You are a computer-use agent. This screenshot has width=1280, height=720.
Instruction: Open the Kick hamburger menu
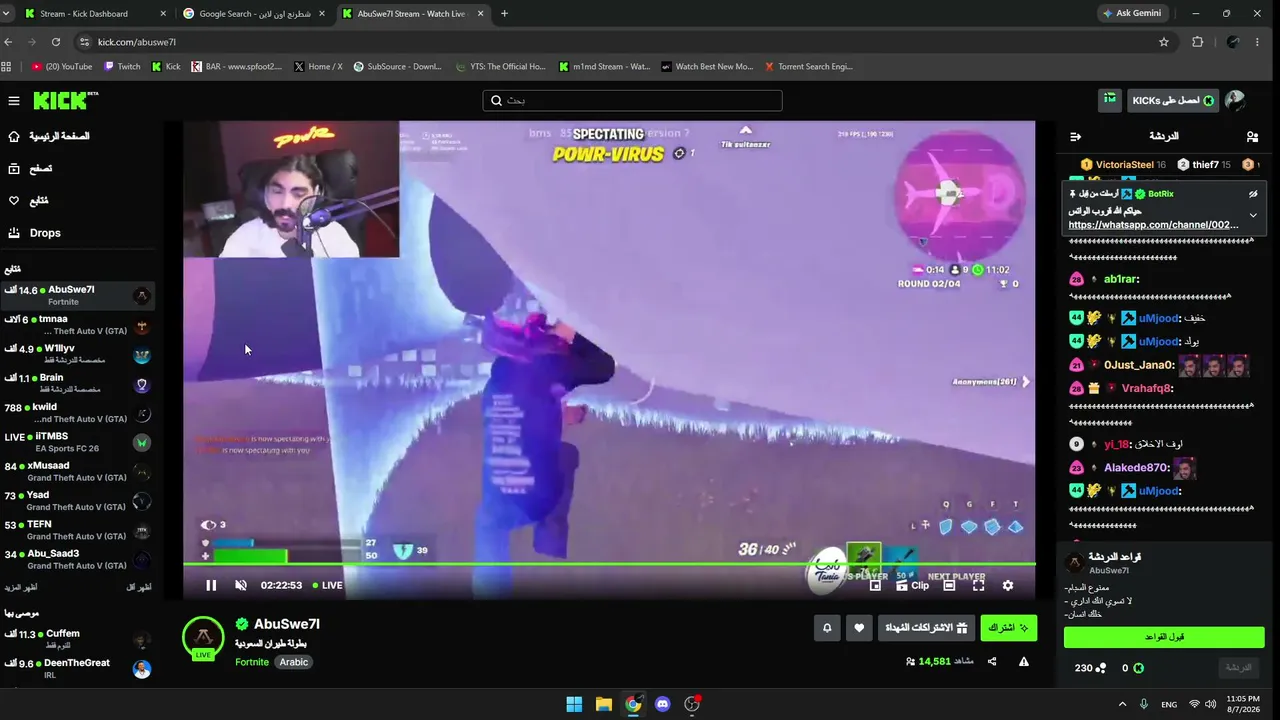(14, 101)
